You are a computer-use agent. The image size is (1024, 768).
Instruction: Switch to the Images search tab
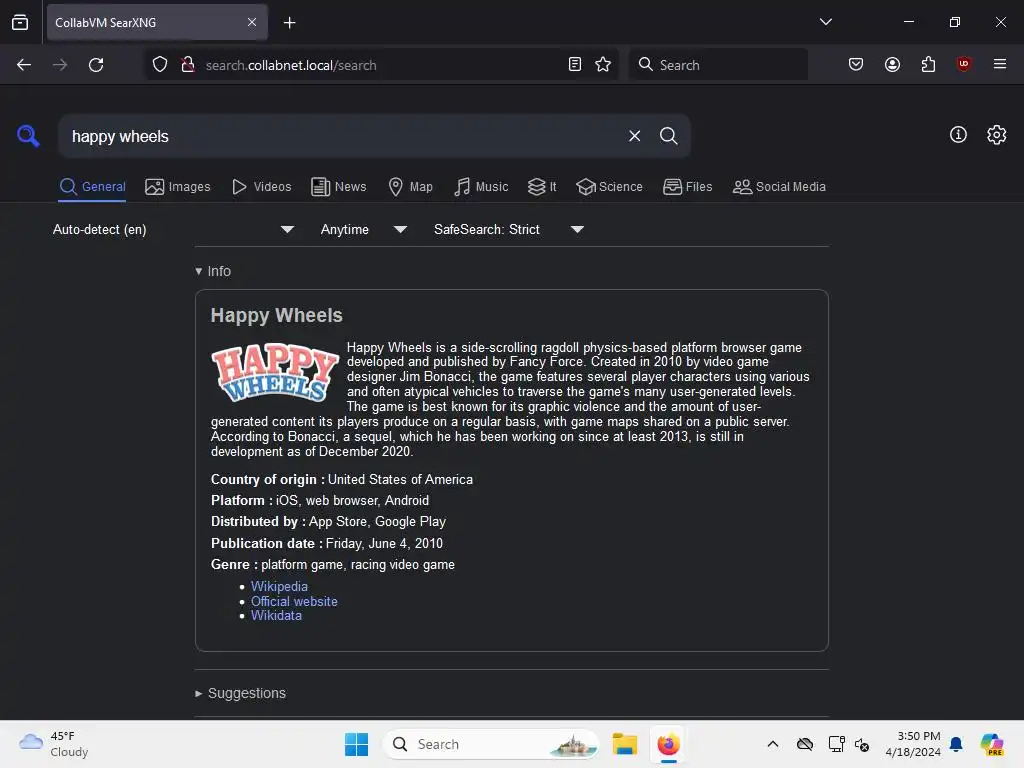[178, 187]
